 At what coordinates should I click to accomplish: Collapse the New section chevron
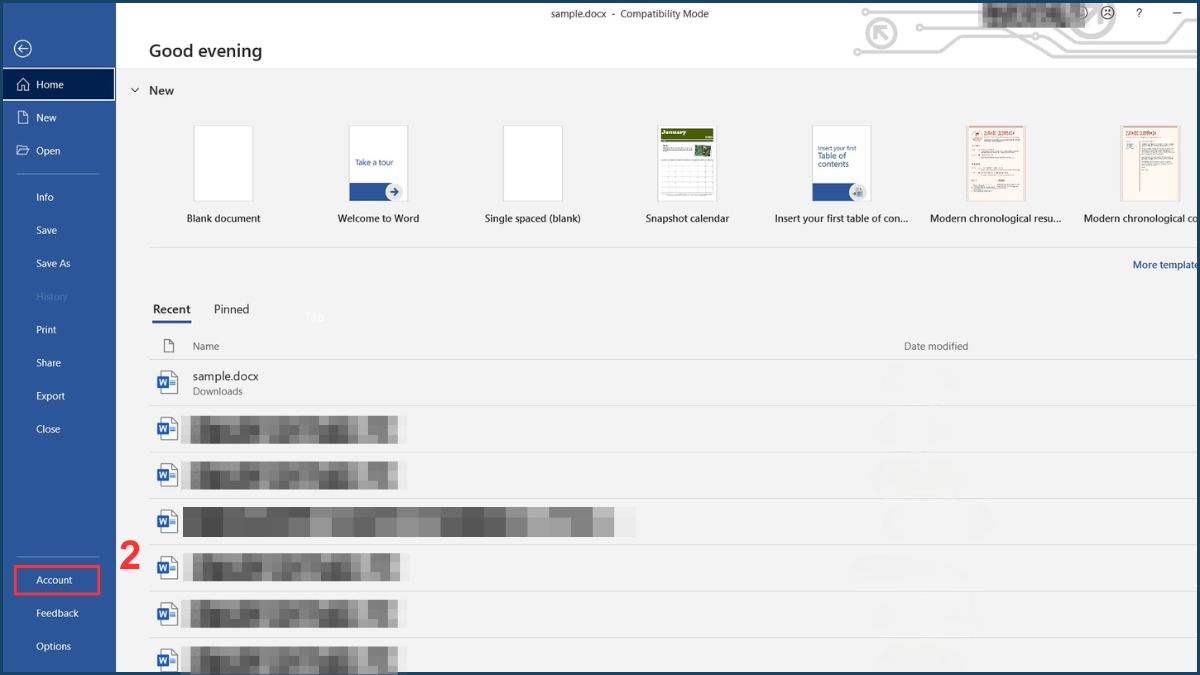tap(135, 90)
